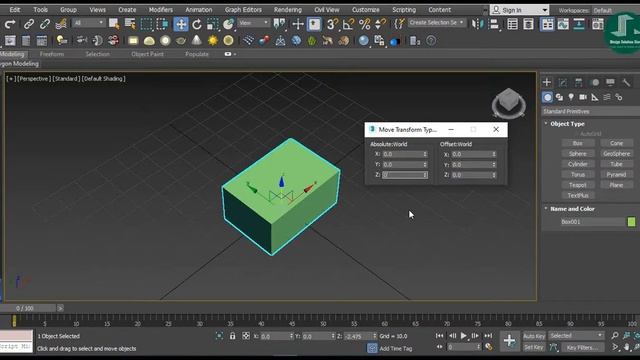The height and width of the screenshot is (360, 640).
Task: Open the Sign In dropdown
Action: 519,10
